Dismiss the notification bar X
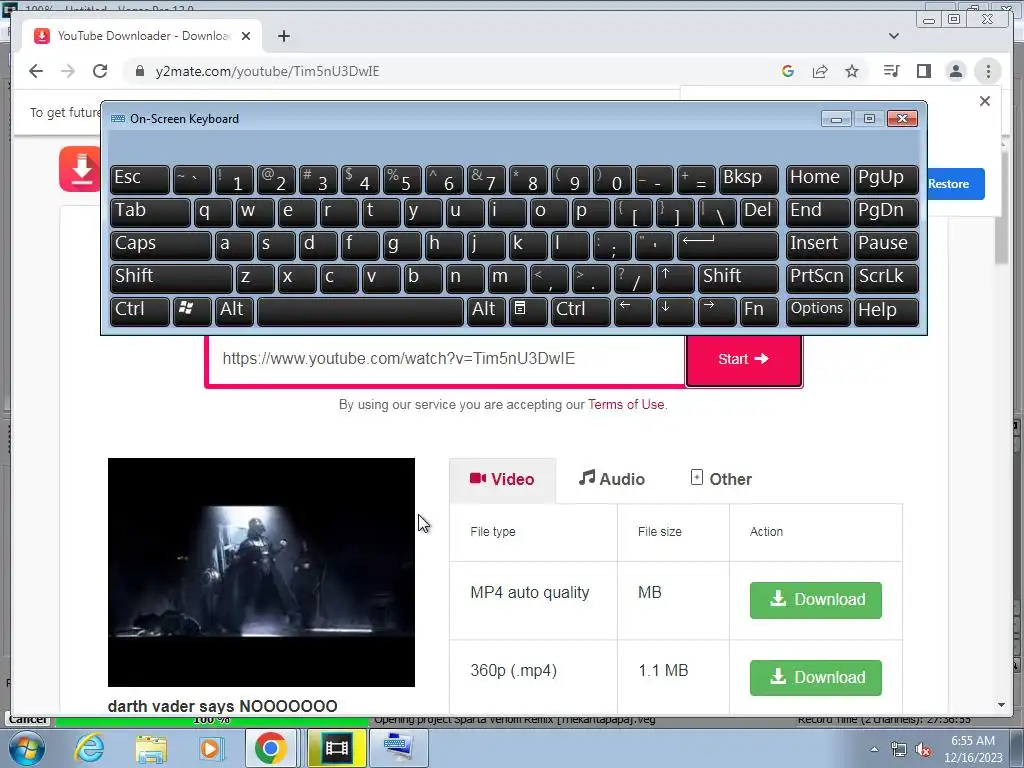The image size is (1024, 768). click(985, 101)
